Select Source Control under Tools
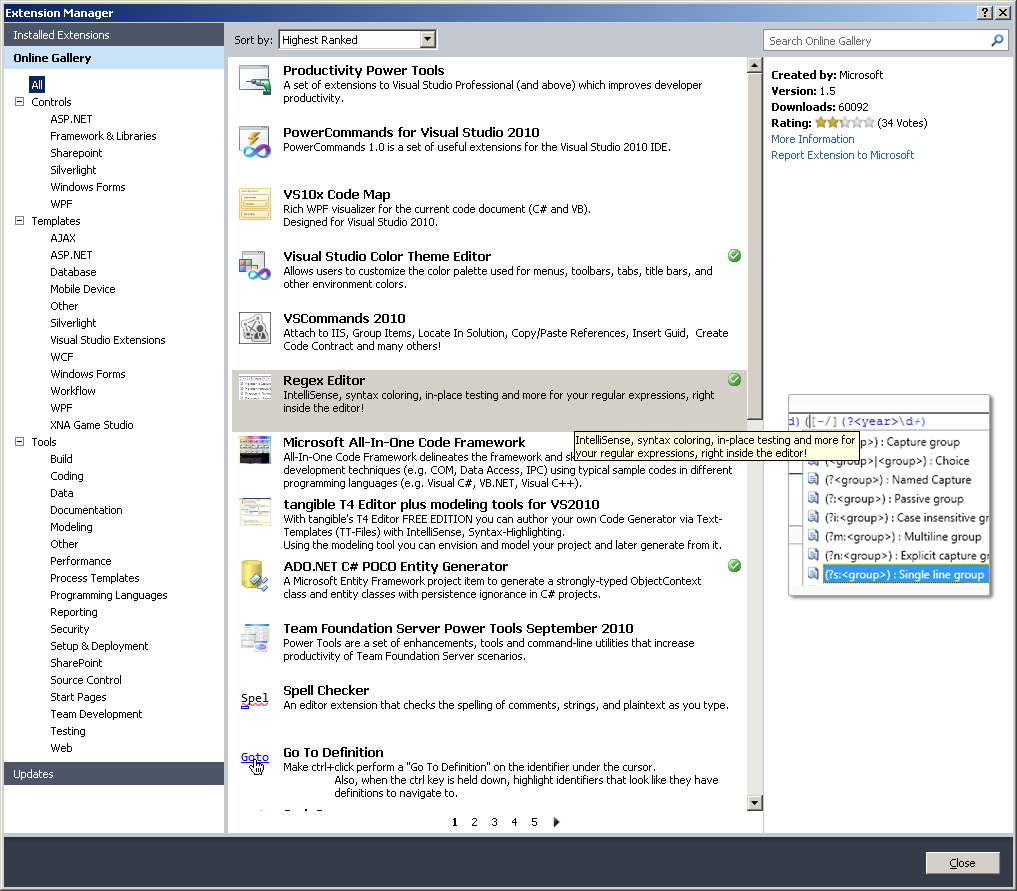 [86, 680]
